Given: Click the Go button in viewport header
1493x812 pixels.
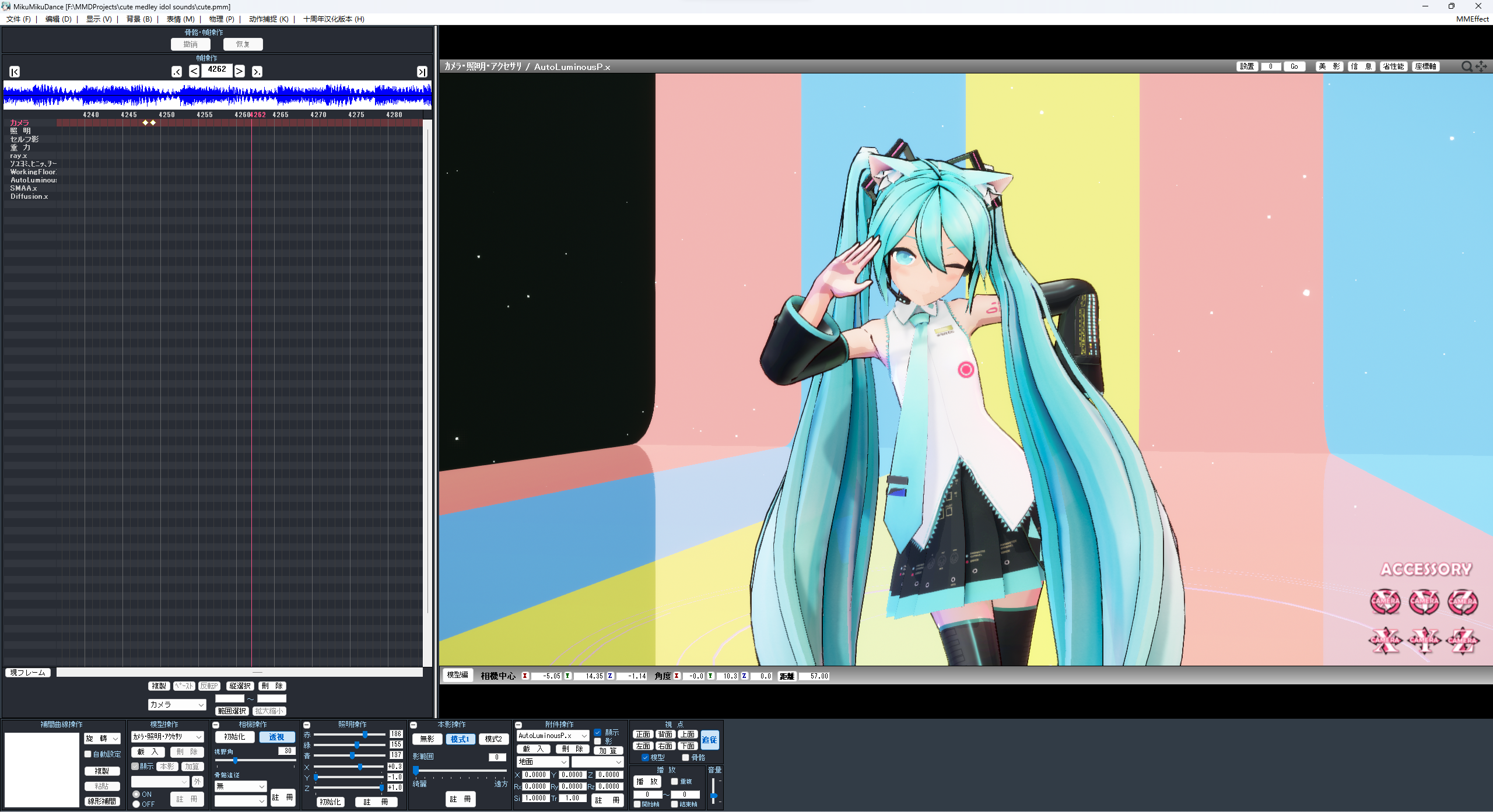Looking at the screenshot, I should tap(1294, 66).
